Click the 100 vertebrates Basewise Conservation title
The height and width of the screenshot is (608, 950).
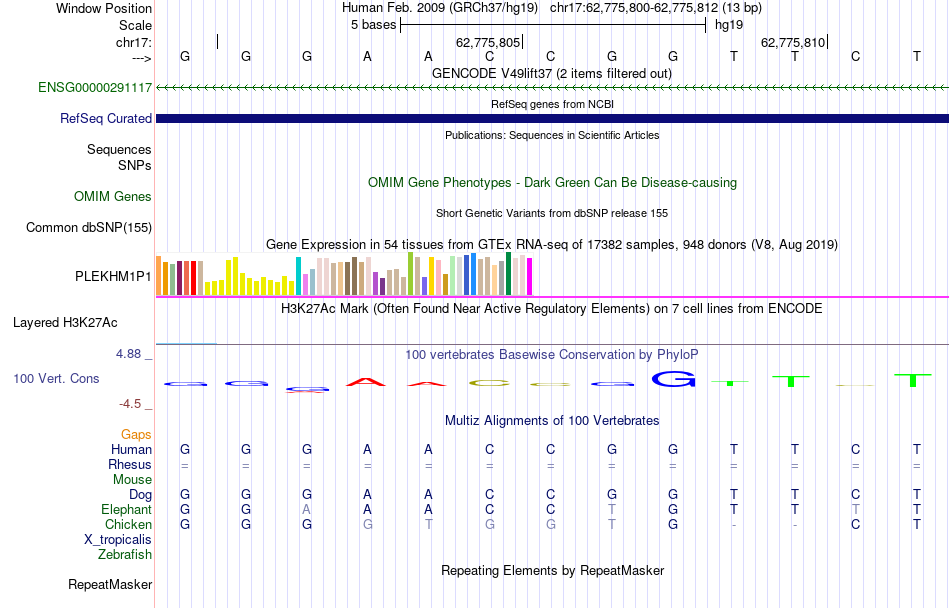pos(552,354)
